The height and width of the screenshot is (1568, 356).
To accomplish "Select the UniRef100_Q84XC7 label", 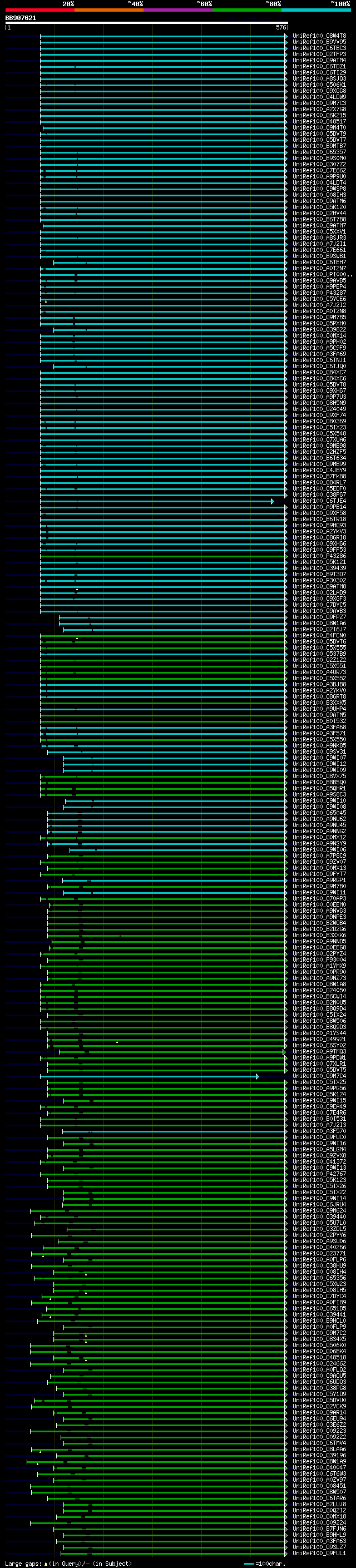I will point(319,372).
